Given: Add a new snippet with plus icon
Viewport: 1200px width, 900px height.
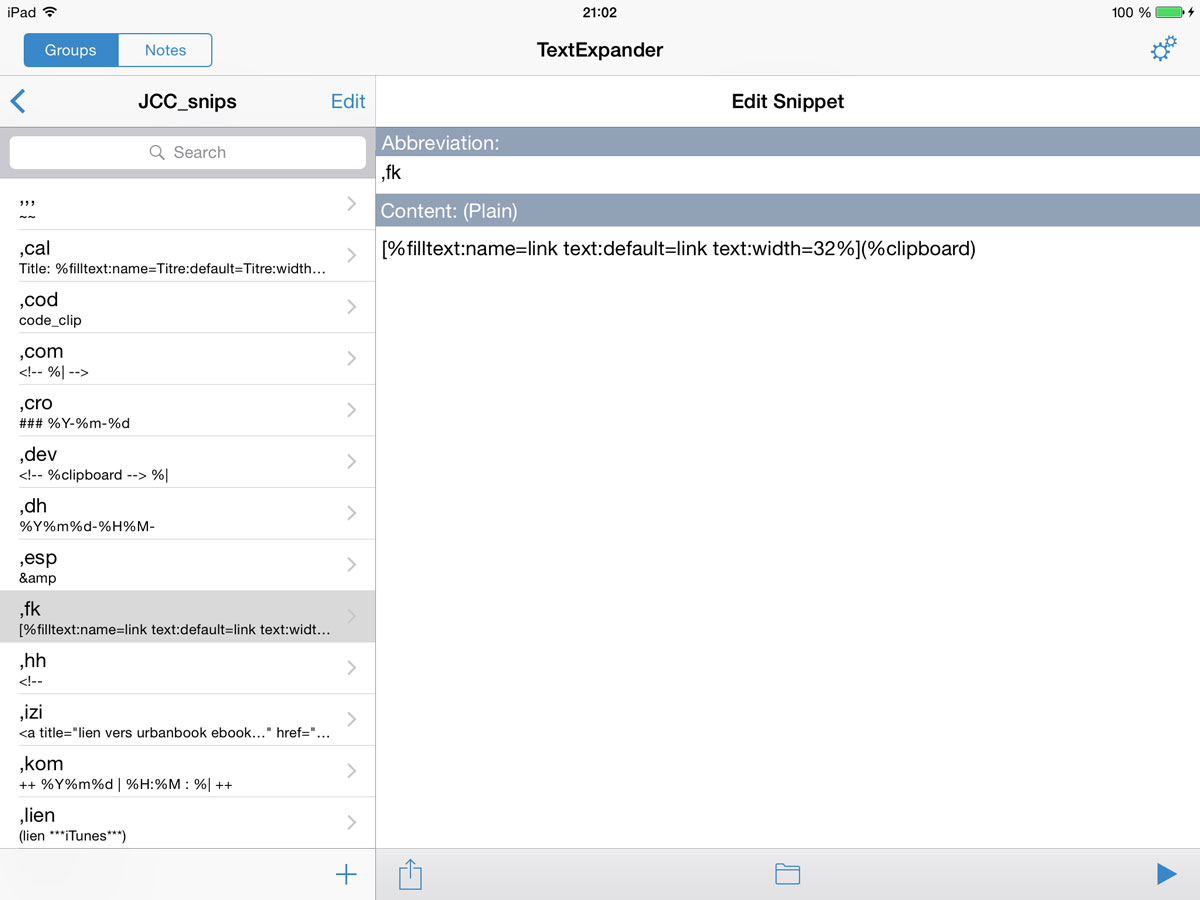Looking at the screenshot, I should (346, 875).
